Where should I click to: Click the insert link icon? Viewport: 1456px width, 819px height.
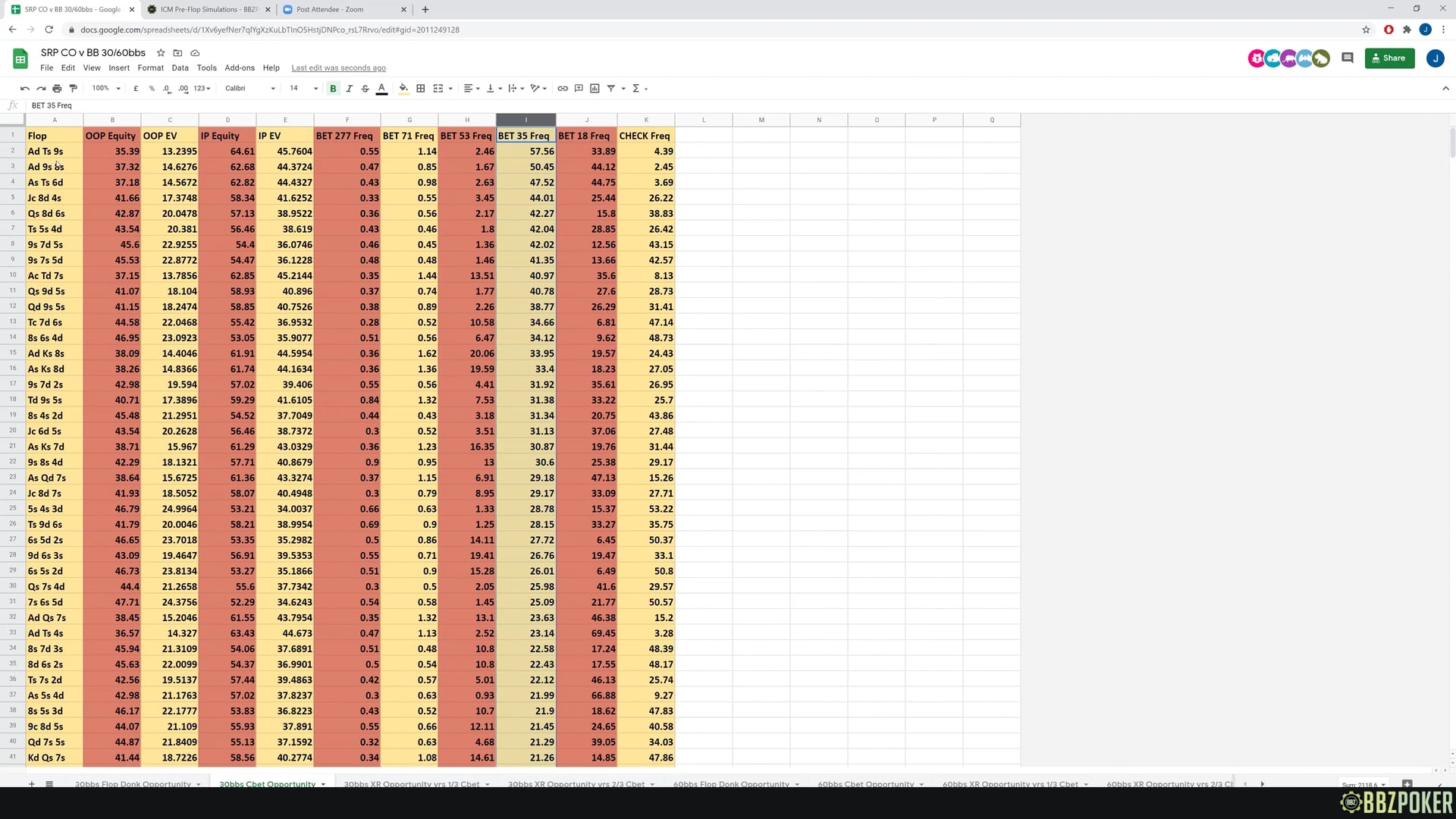pos(563,89)
